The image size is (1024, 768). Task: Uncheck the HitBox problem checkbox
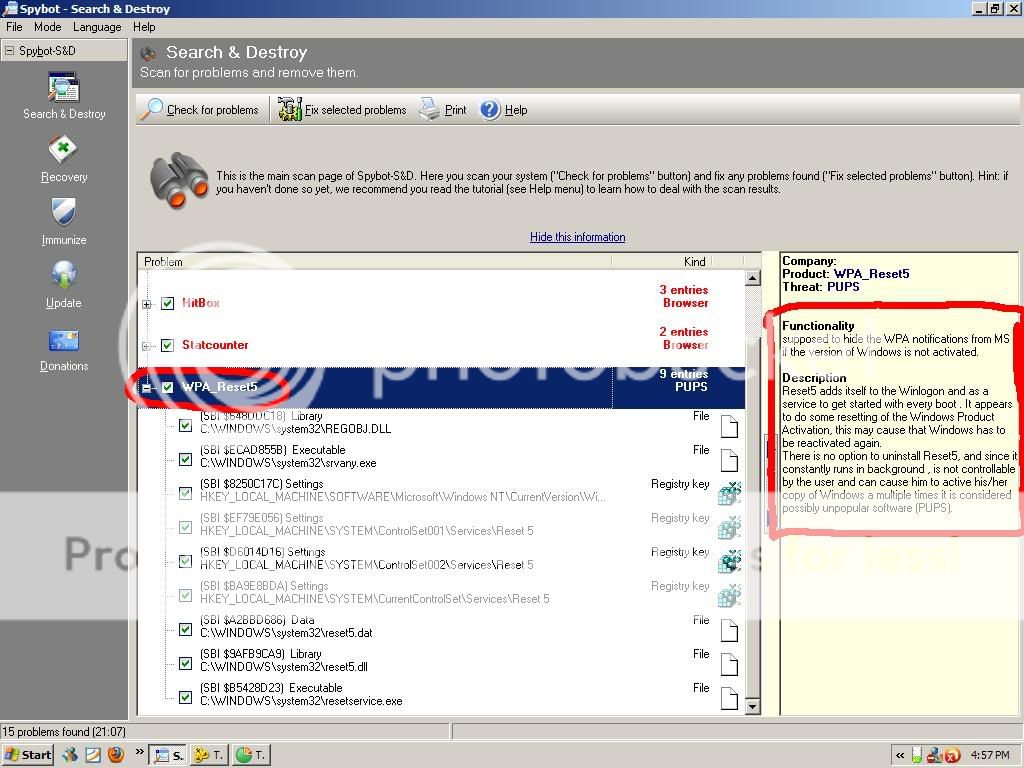click(168, 303)
